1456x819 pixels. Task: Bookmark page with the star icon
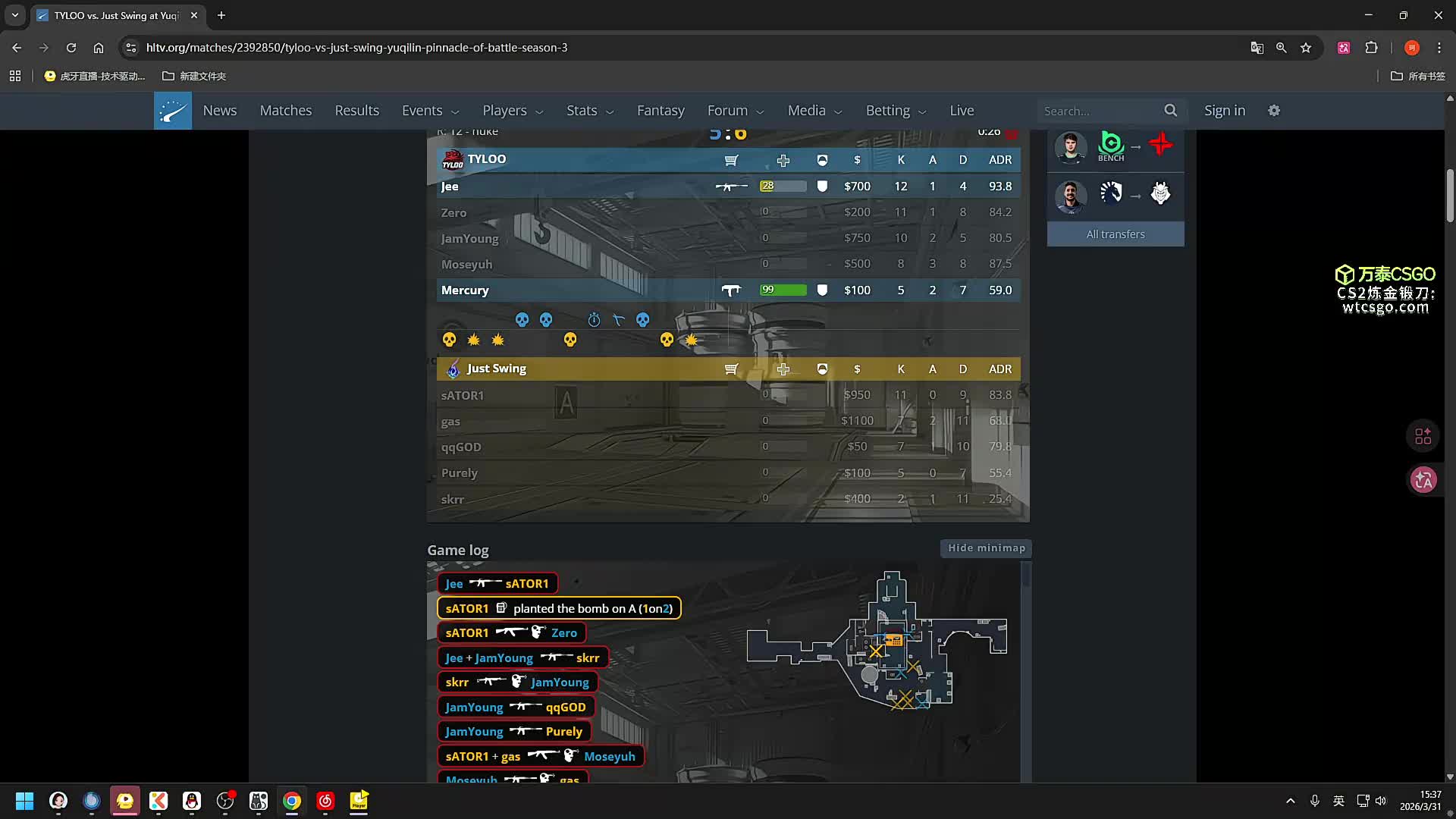1306,48
